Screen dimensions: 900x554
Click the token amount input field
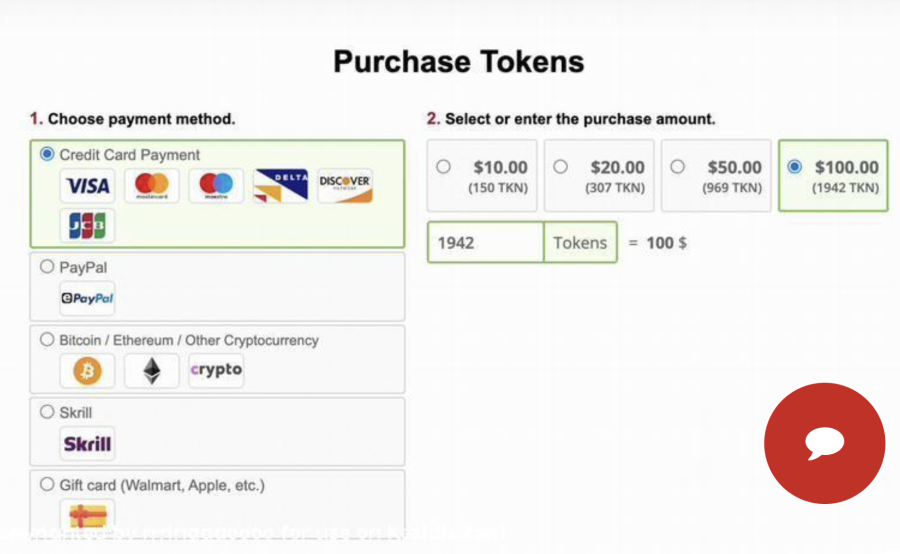coord(486,243)
